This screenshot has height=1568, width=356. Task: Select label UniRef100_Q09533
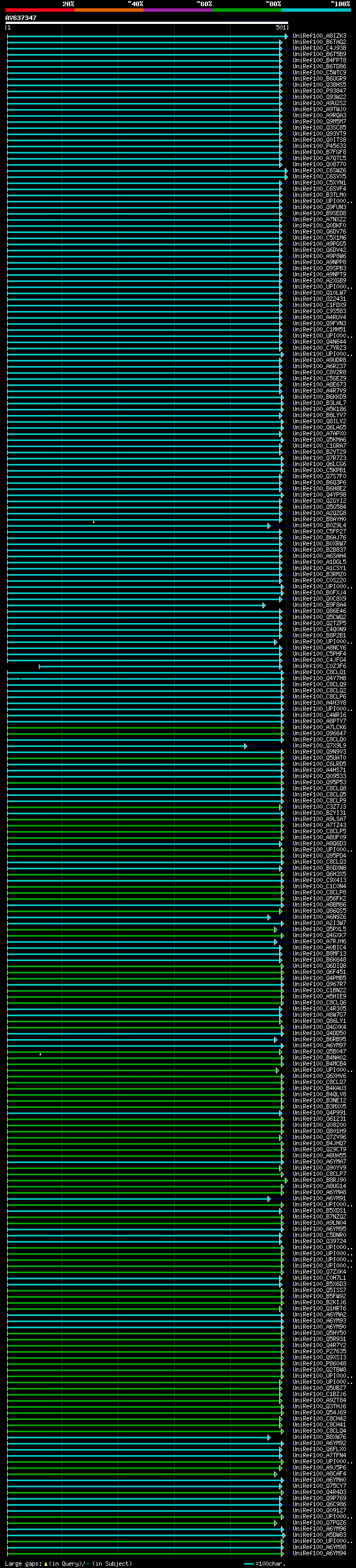point(319,776)
